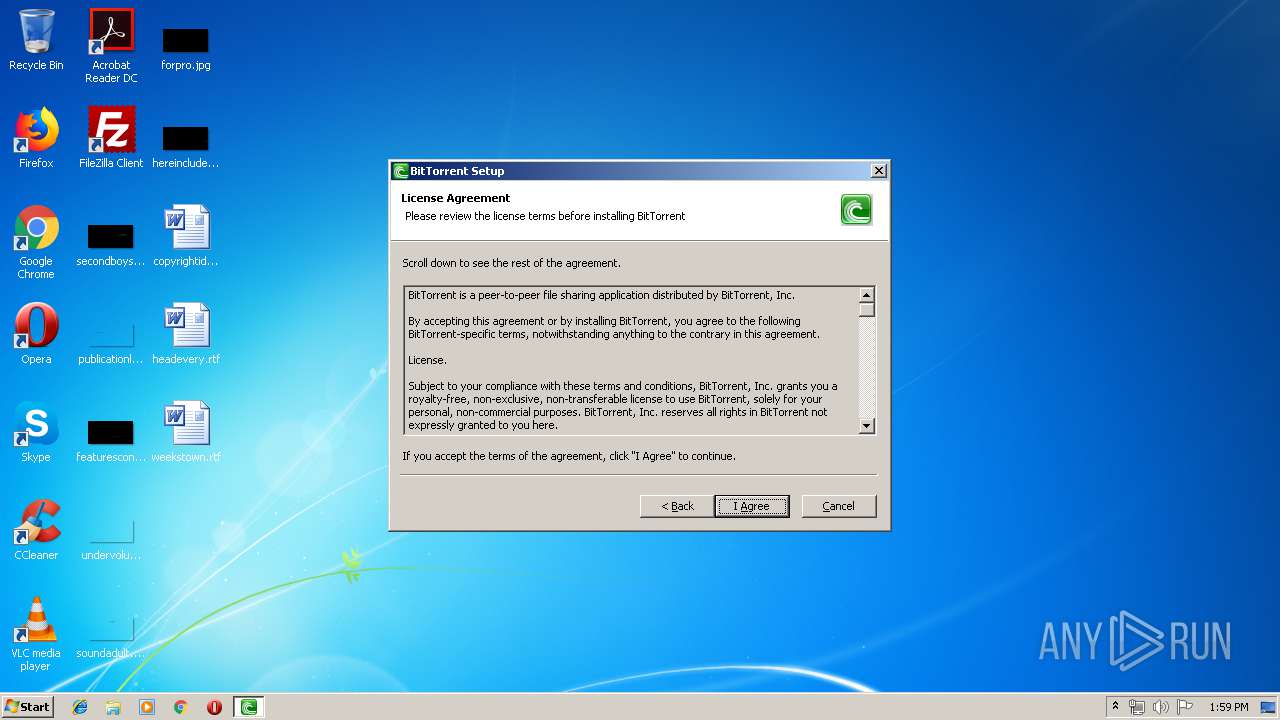Open the Start menu
The image size is (1280, 720).
(x=27, y=707)
